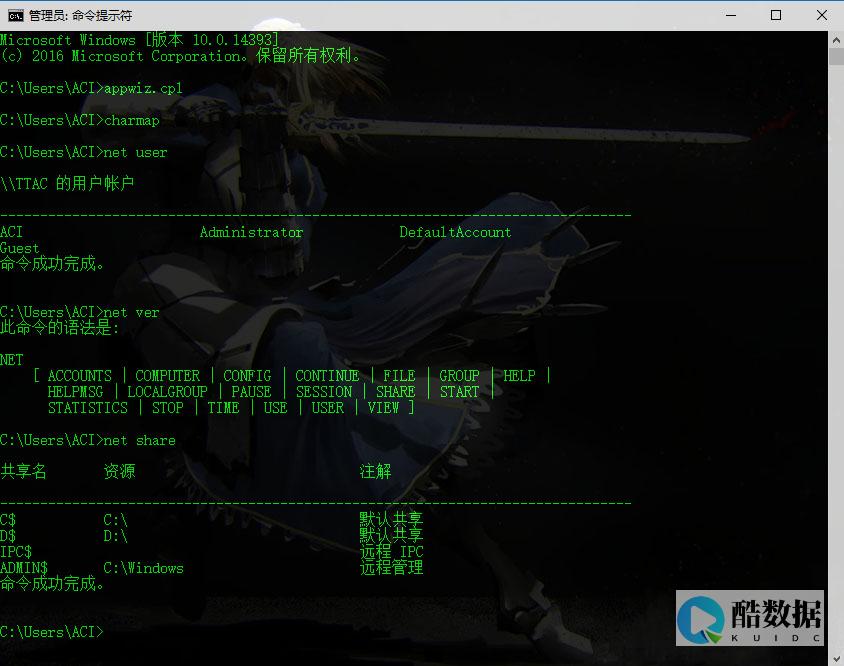Click the 'D$' share name

coord(8,536)
